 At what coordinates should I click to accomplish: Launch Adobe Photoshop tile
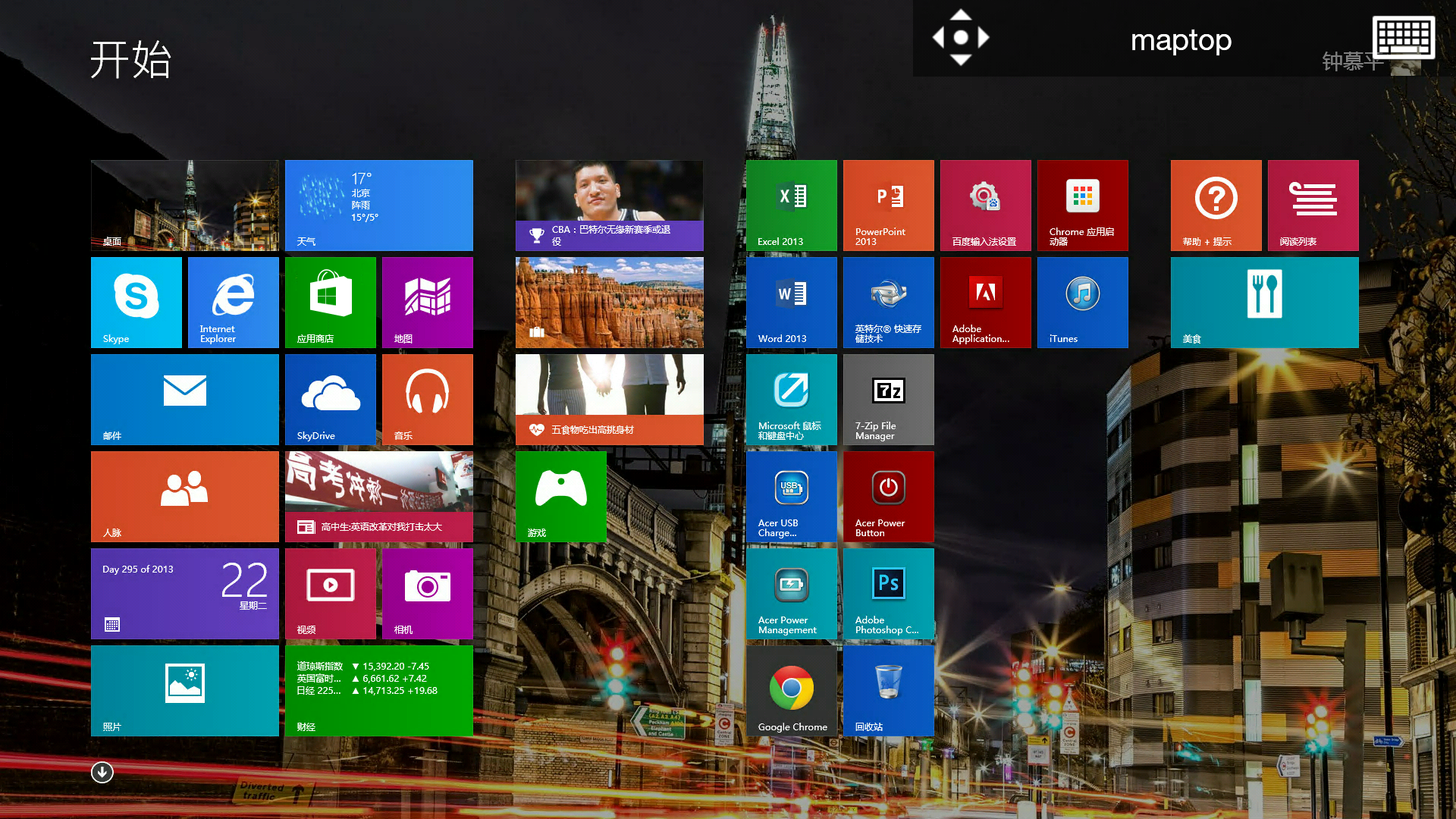pos(889,594)
